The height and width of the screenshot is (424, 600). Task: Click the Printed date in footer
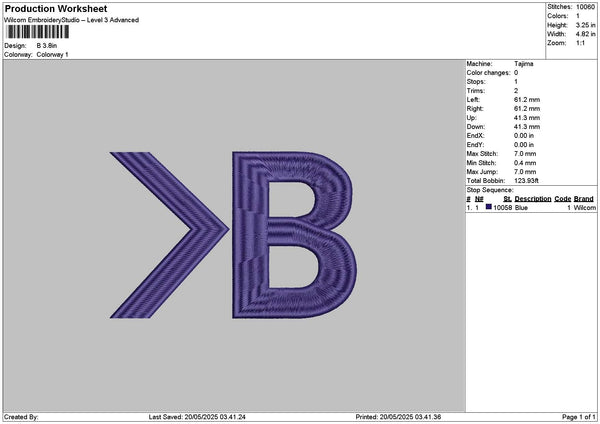pyautogui.click(x=398, y=416)
